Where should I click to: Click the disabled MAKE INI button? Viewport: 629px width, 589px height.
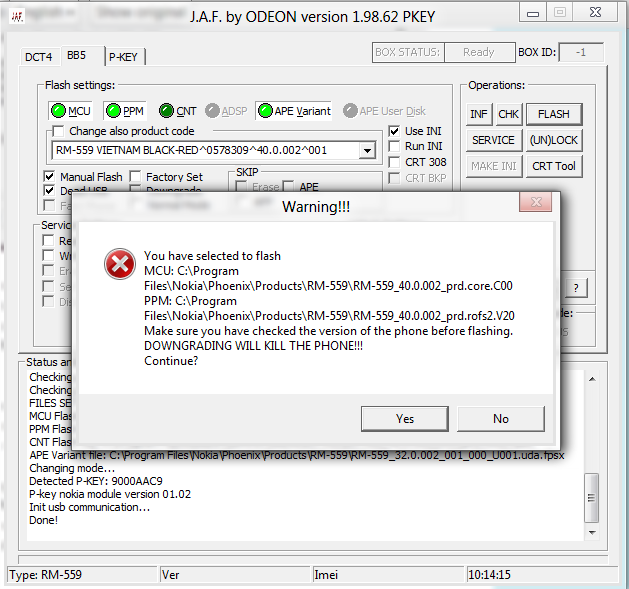(x=493, y=166)
